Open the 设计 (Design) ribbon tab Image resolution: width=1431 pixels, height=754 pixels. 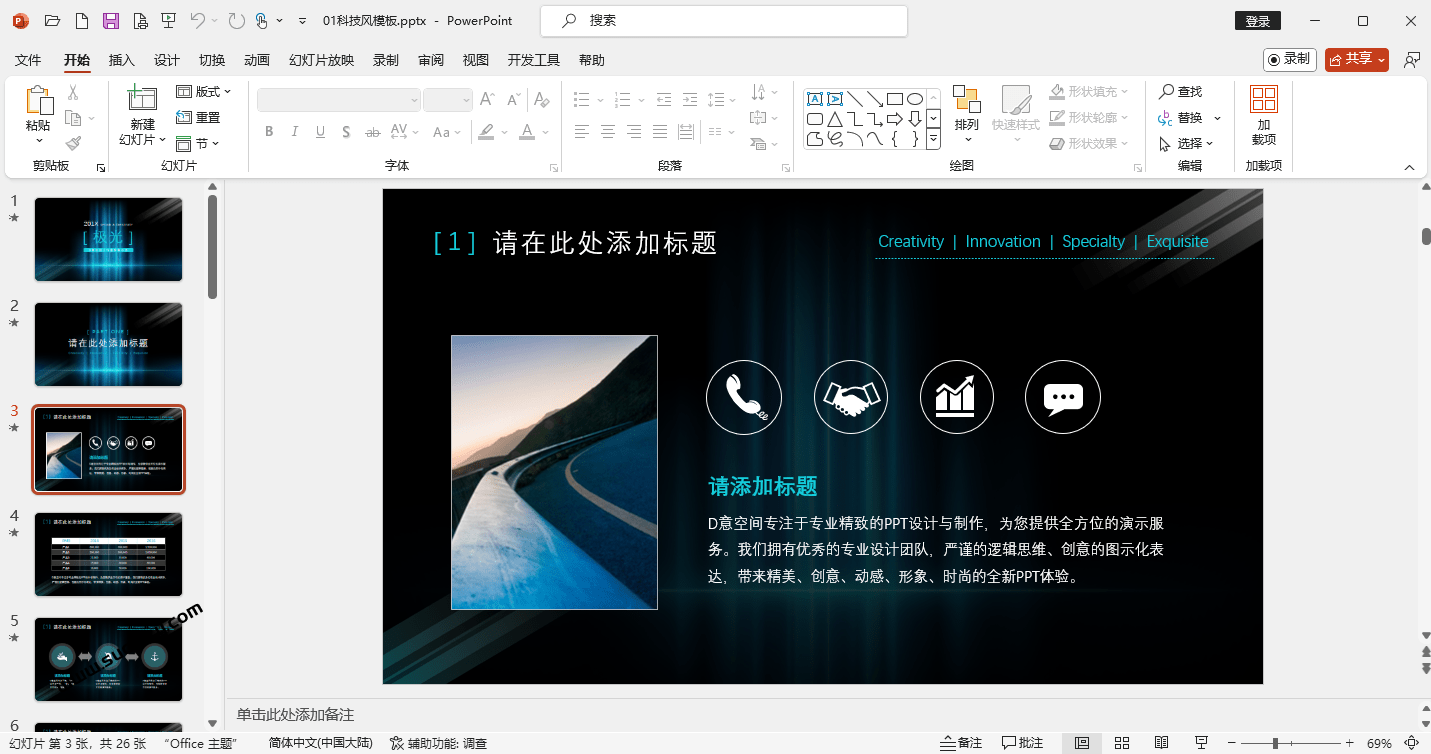point(167,60)
